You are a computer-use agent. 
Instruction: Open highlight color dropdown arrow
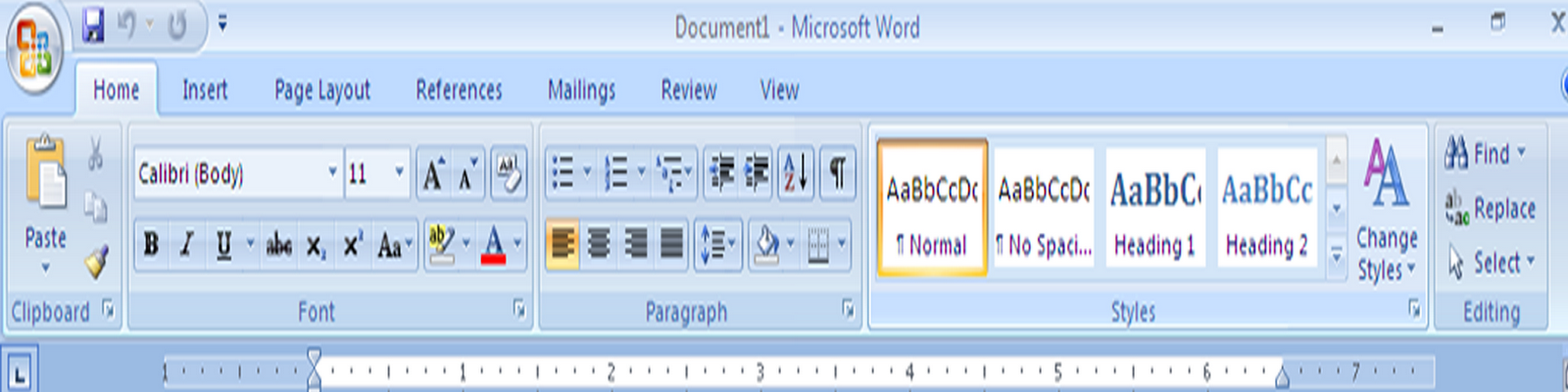[x=466, y=243]
